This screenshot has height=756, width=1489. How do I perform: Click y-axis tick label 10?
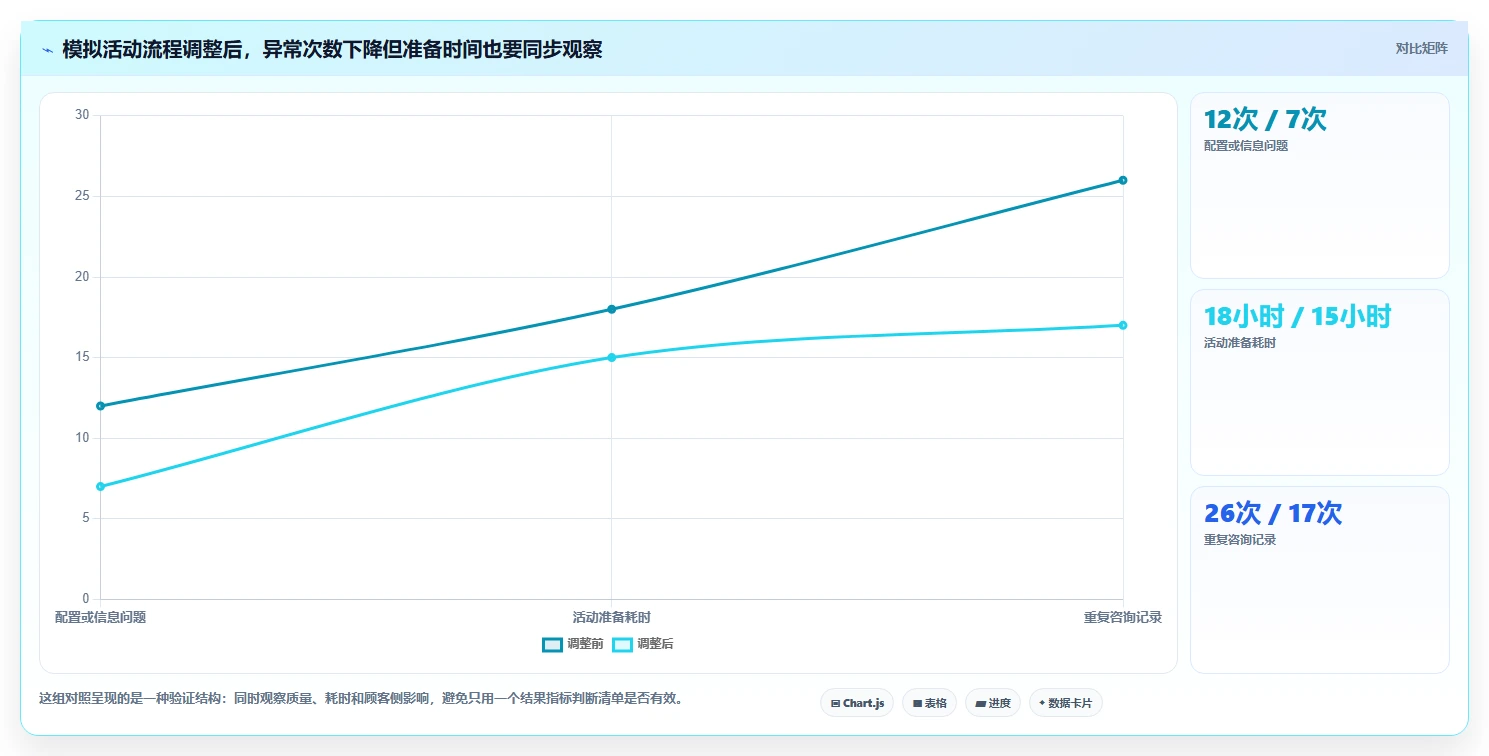(x=82, y=438)
